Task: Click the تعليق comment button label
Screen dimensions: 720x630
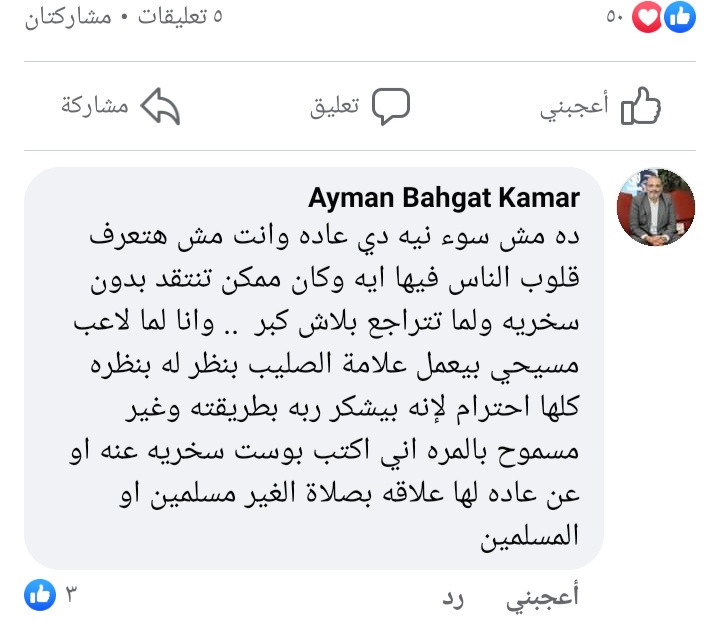Action: 334,107
